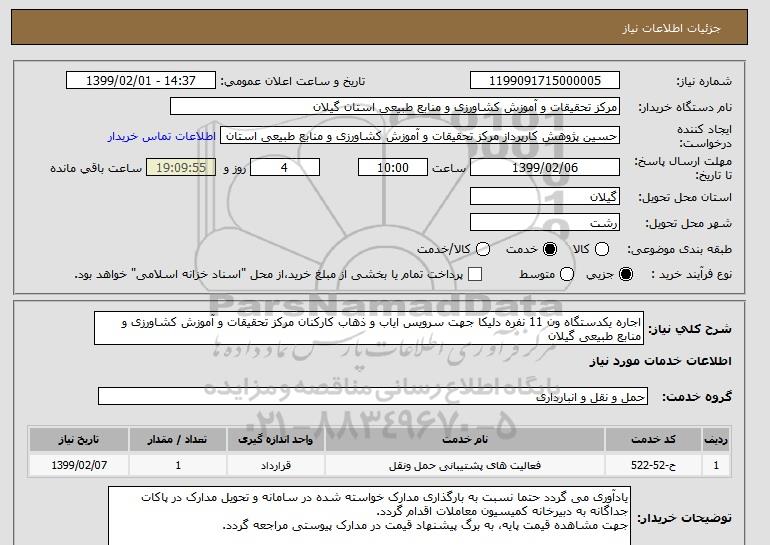This screenshot has height=545, width=770.
Task: Click the شرح کلی نیاز description box
Action: pyautogui.click(x=369, y=328)
